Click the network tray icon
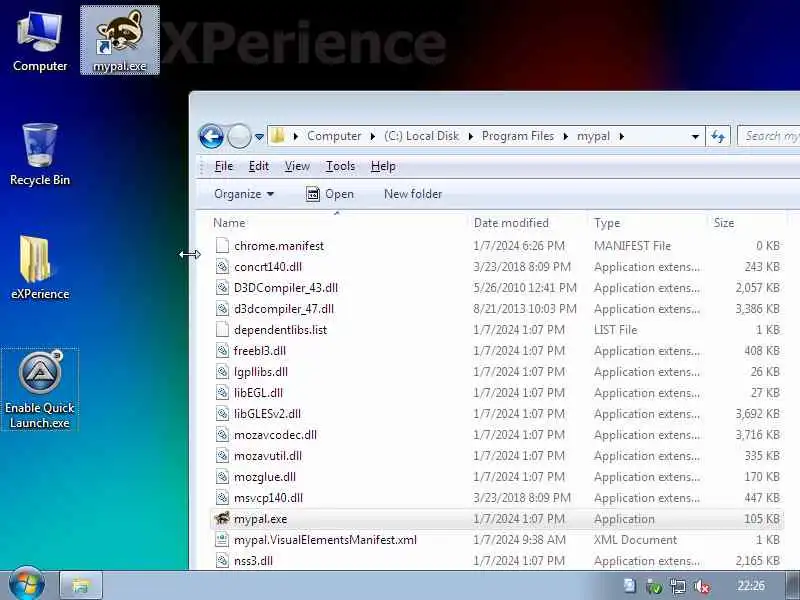Image resolution: width=800 pixels, height=600 pixels. (678, 586)
